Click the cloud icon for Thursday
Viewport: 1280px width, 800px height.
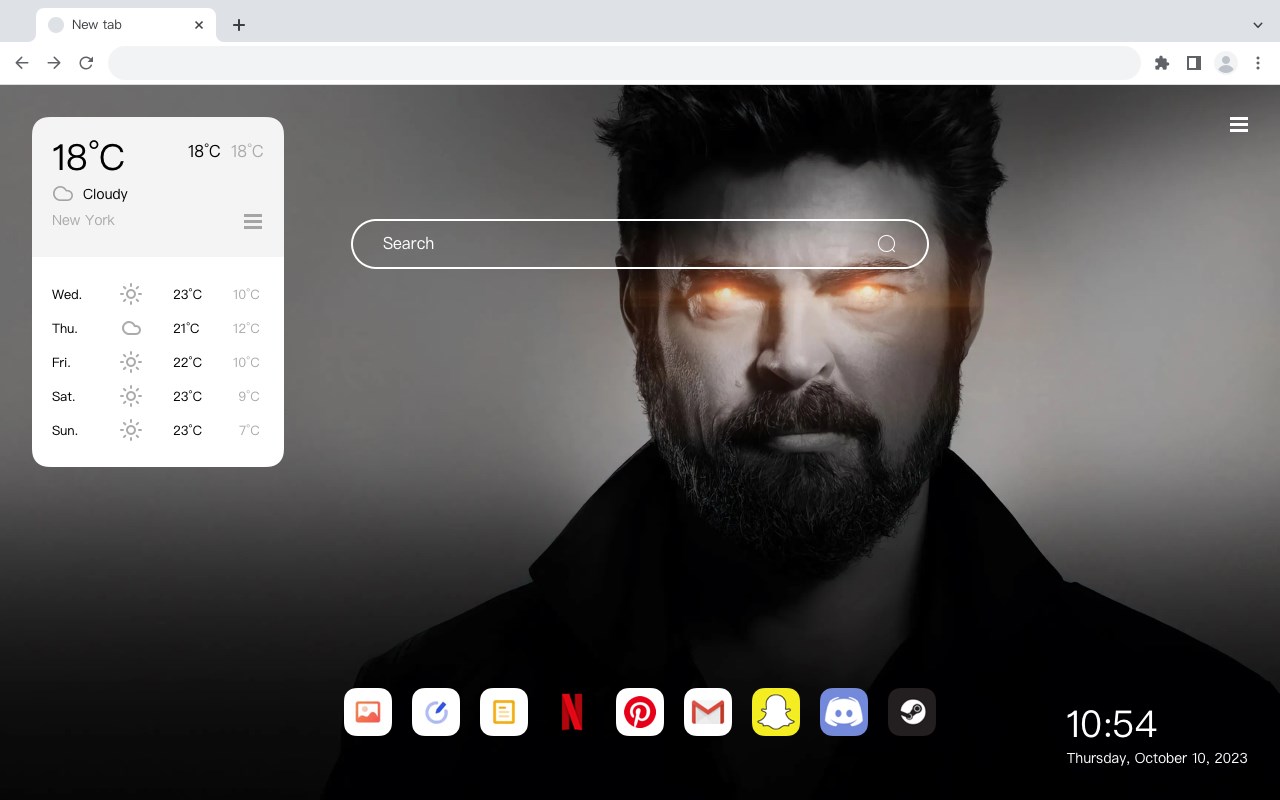(131, 328)
